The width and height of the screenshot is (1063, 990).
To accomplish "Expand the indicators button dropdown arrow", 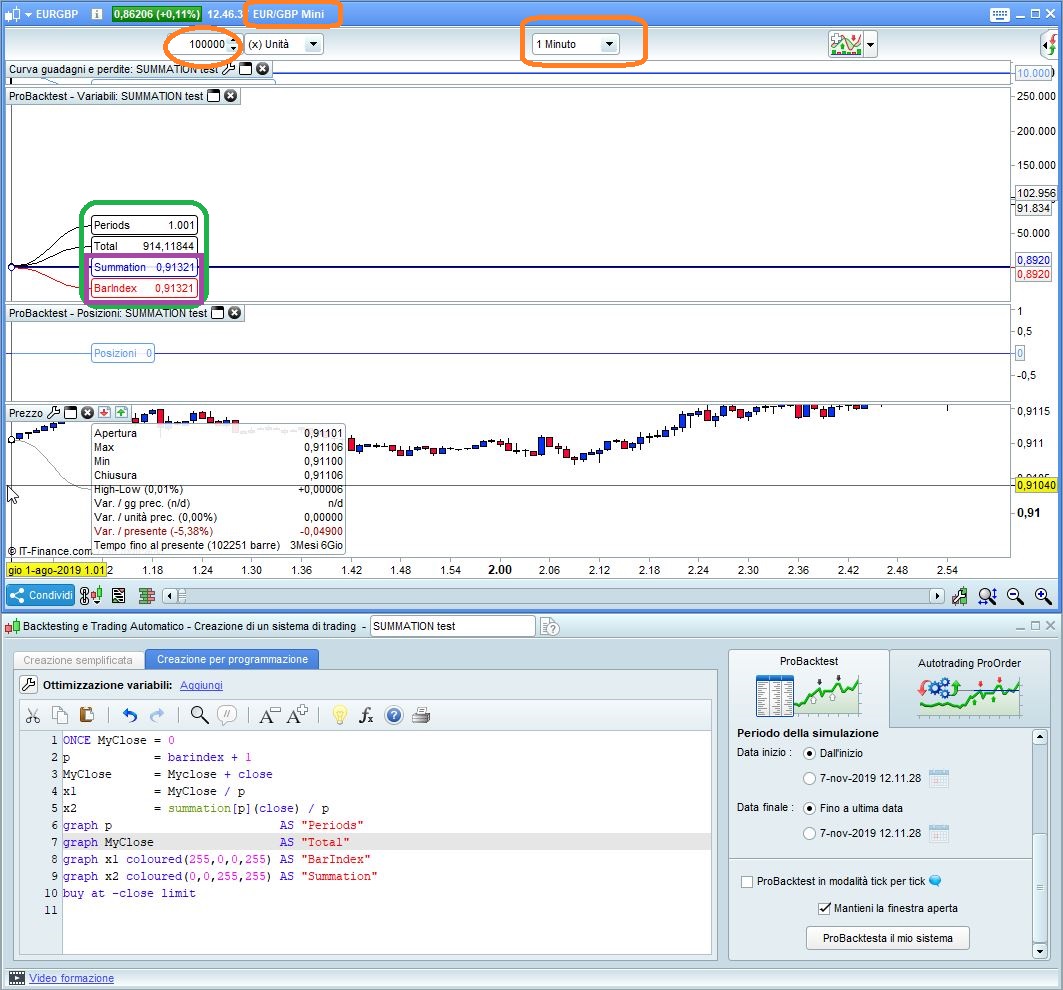I will [x=870, y=45].
